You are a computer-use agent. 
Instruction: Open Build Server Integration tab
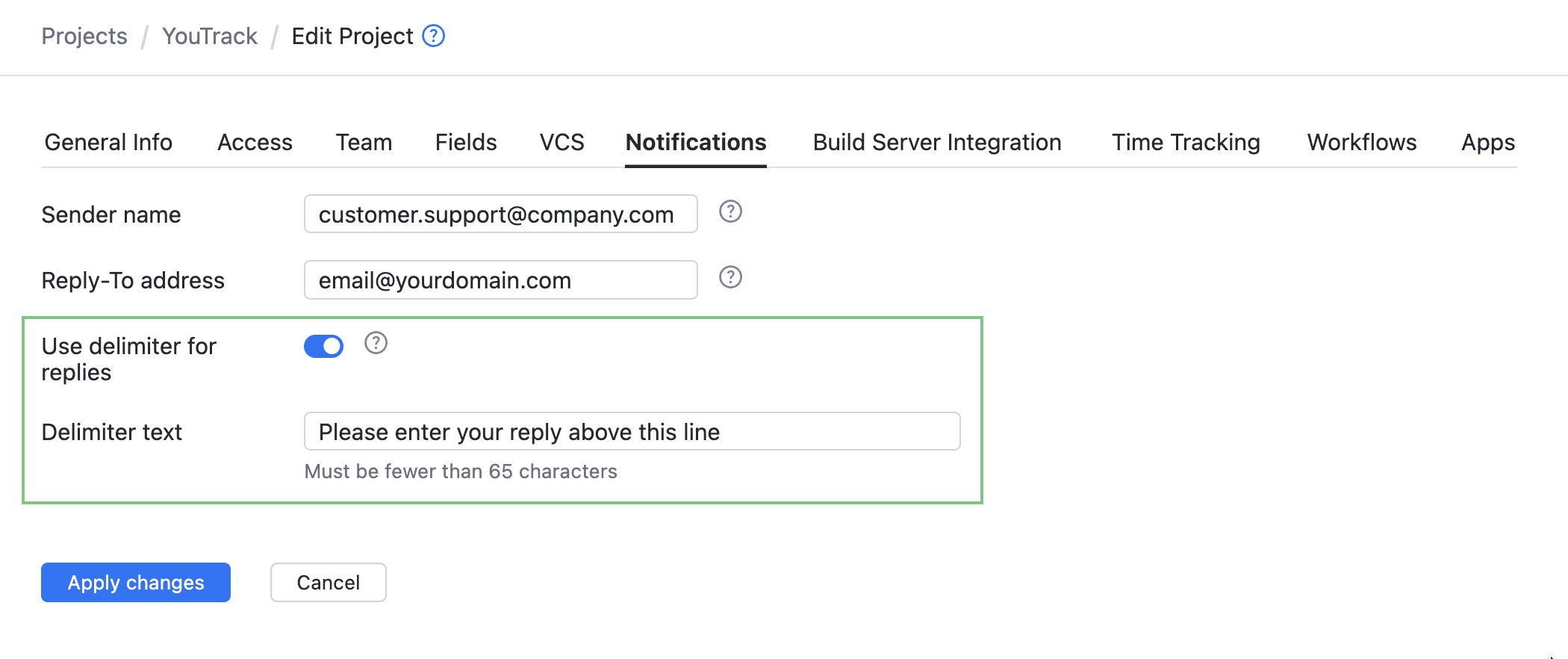click(937, 143)
